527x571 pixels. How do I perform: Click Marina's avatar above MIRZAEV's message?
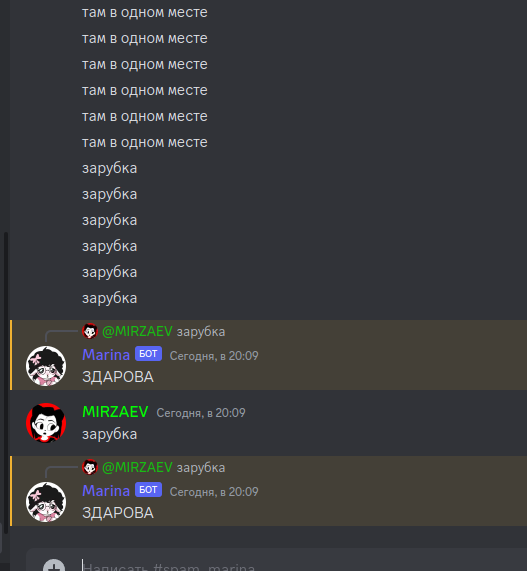(46, 366)
